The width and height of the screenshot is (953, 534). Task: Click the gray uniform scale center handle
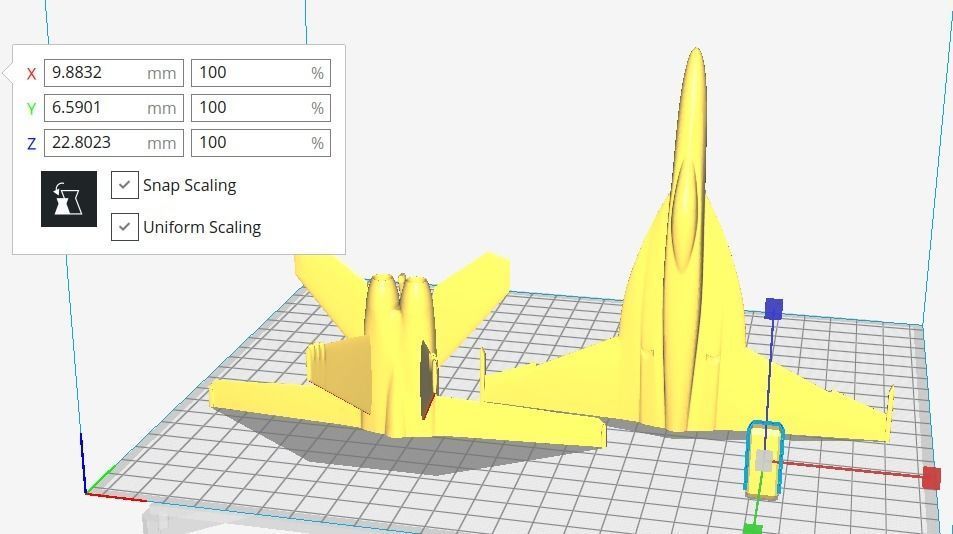pos(763,461)
